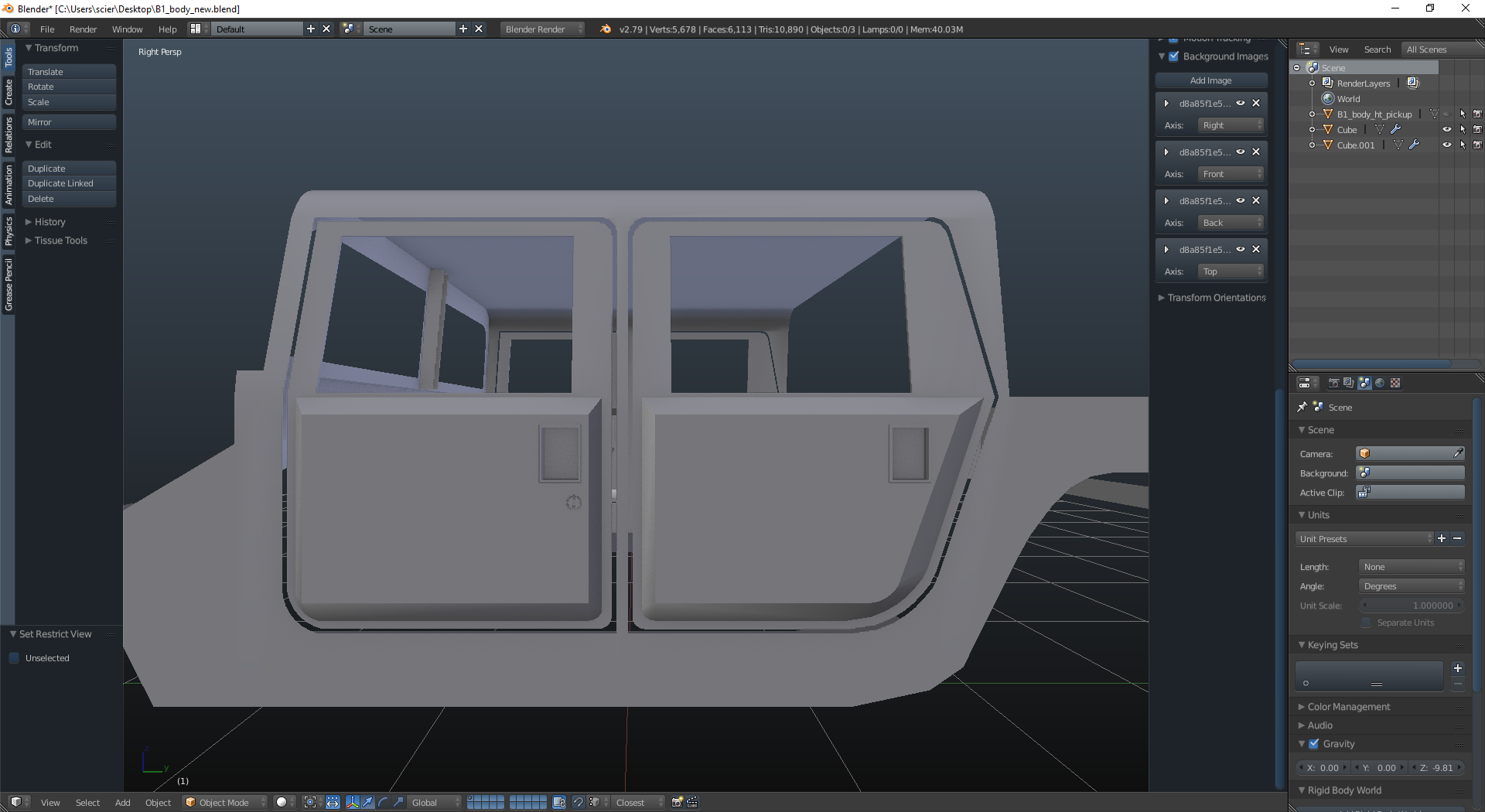
Task: Click the Translate button
Action: point(70,71)
